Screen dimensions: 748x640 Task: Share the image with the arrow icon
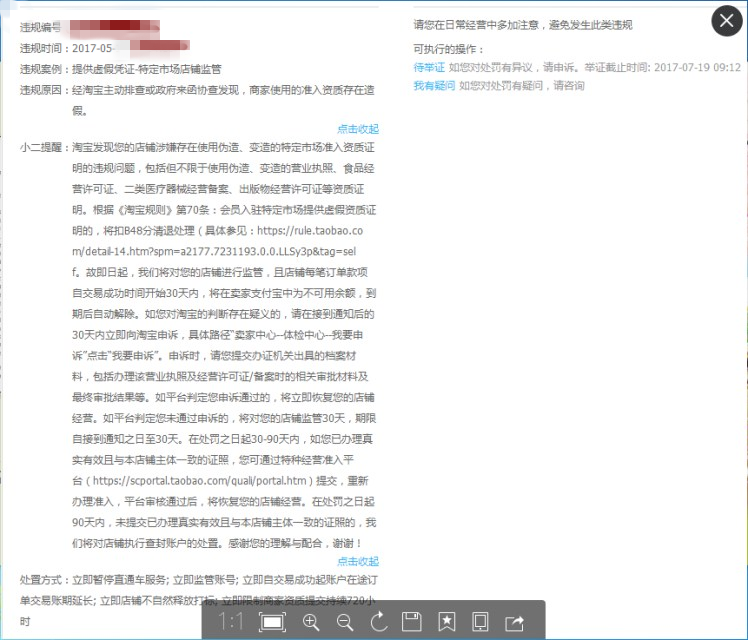point(515,622)
